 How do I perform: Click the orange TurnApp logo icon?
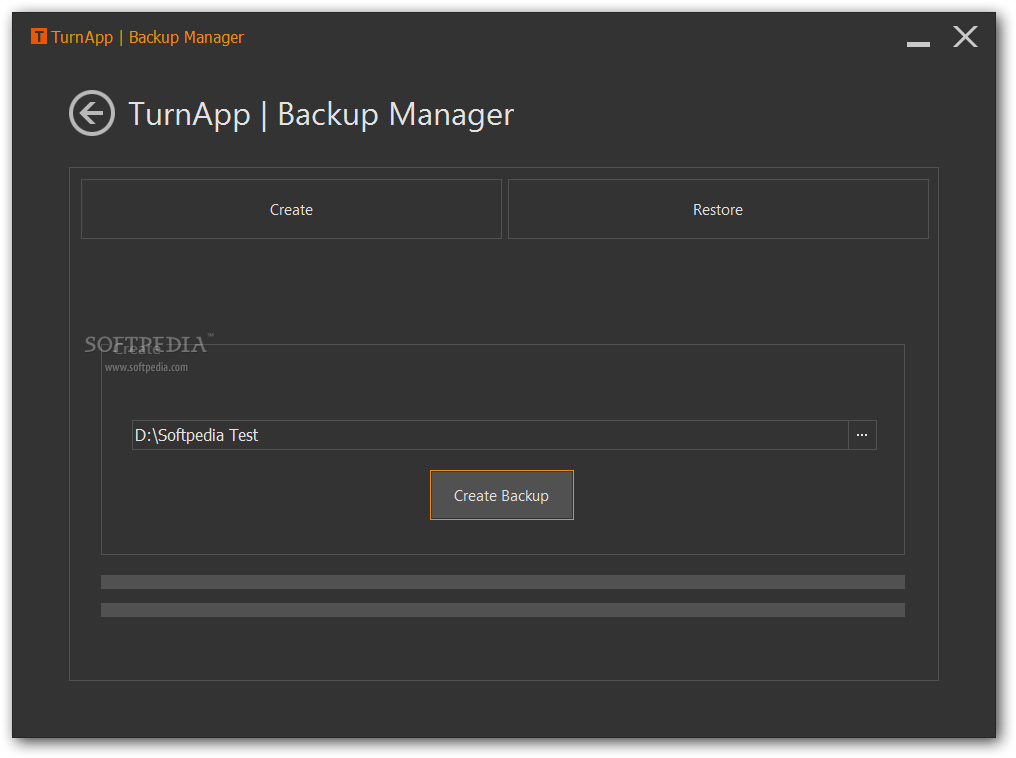click(39, 36)
